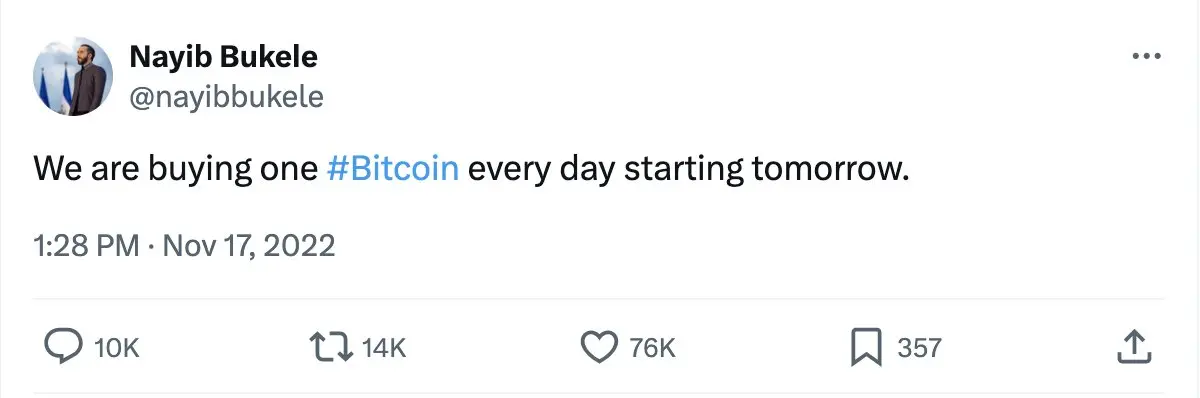The height and width of the screenshot is (398, 1200).
Task: View the 10K replies count
Action: tap(116, 348)
